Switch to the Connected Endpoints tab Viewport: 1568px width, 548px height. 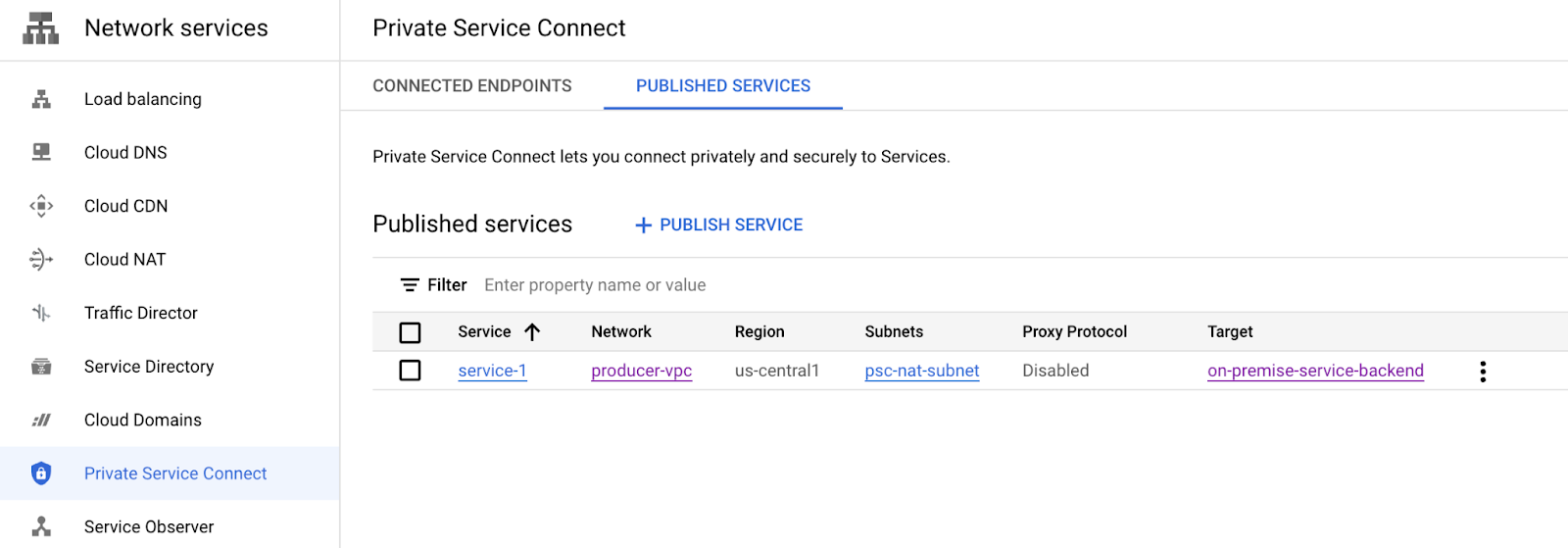point(472,86)
